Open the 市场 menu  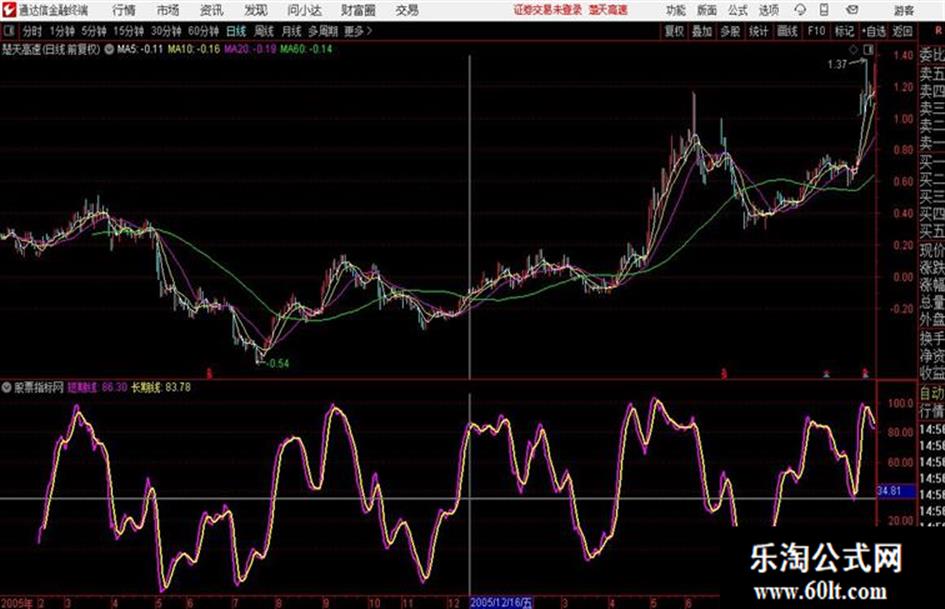[168, 10]
